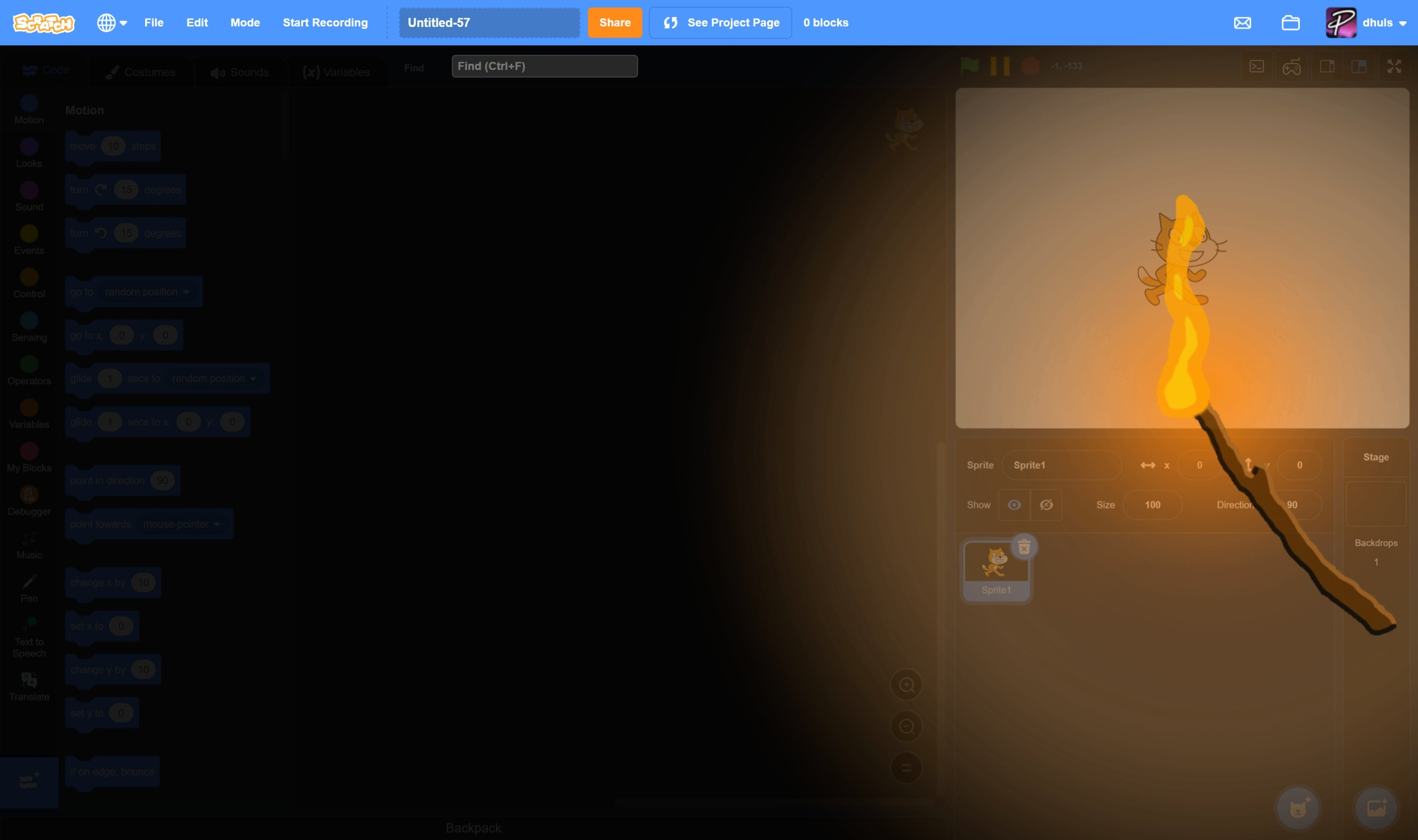Click the add sprite cat button

(x=1298, y=808)
